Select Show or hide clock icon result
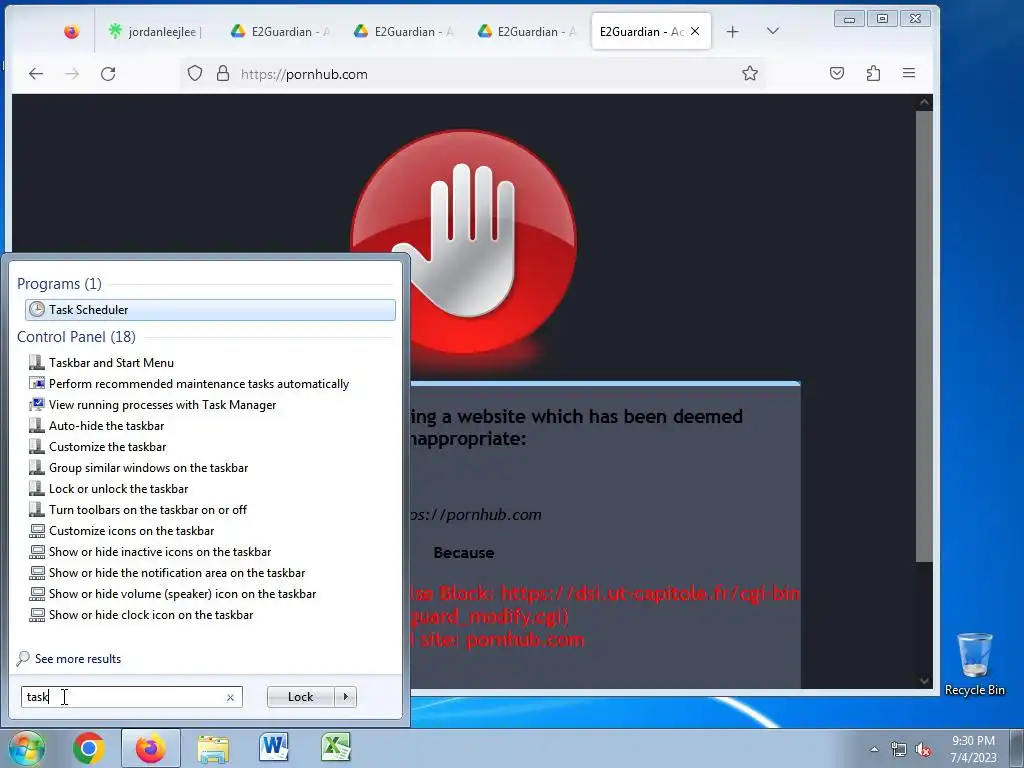The image size is (1024, 768). tap(151, 615)
